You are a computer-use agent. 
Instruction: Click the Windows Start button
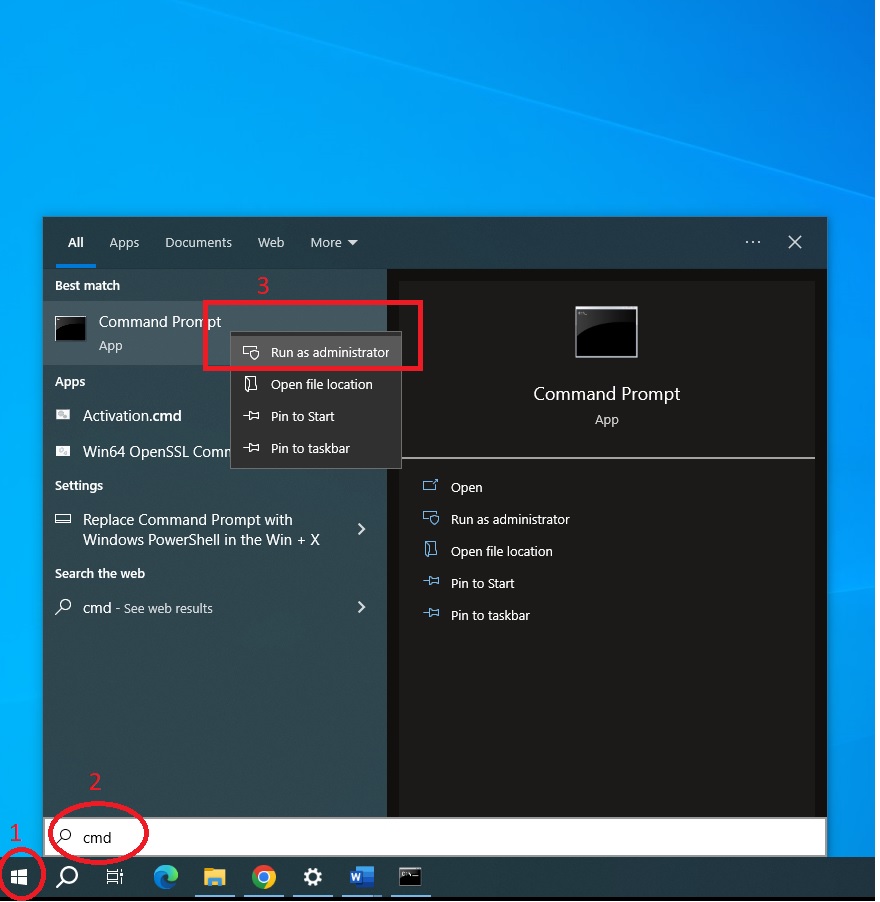19,877
